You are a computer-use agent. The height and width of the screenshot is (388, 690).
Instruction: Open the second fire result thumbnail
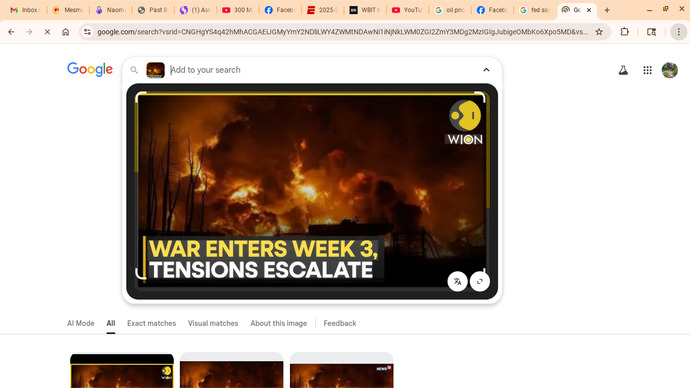pyautogui.click(x=231, y=371)
